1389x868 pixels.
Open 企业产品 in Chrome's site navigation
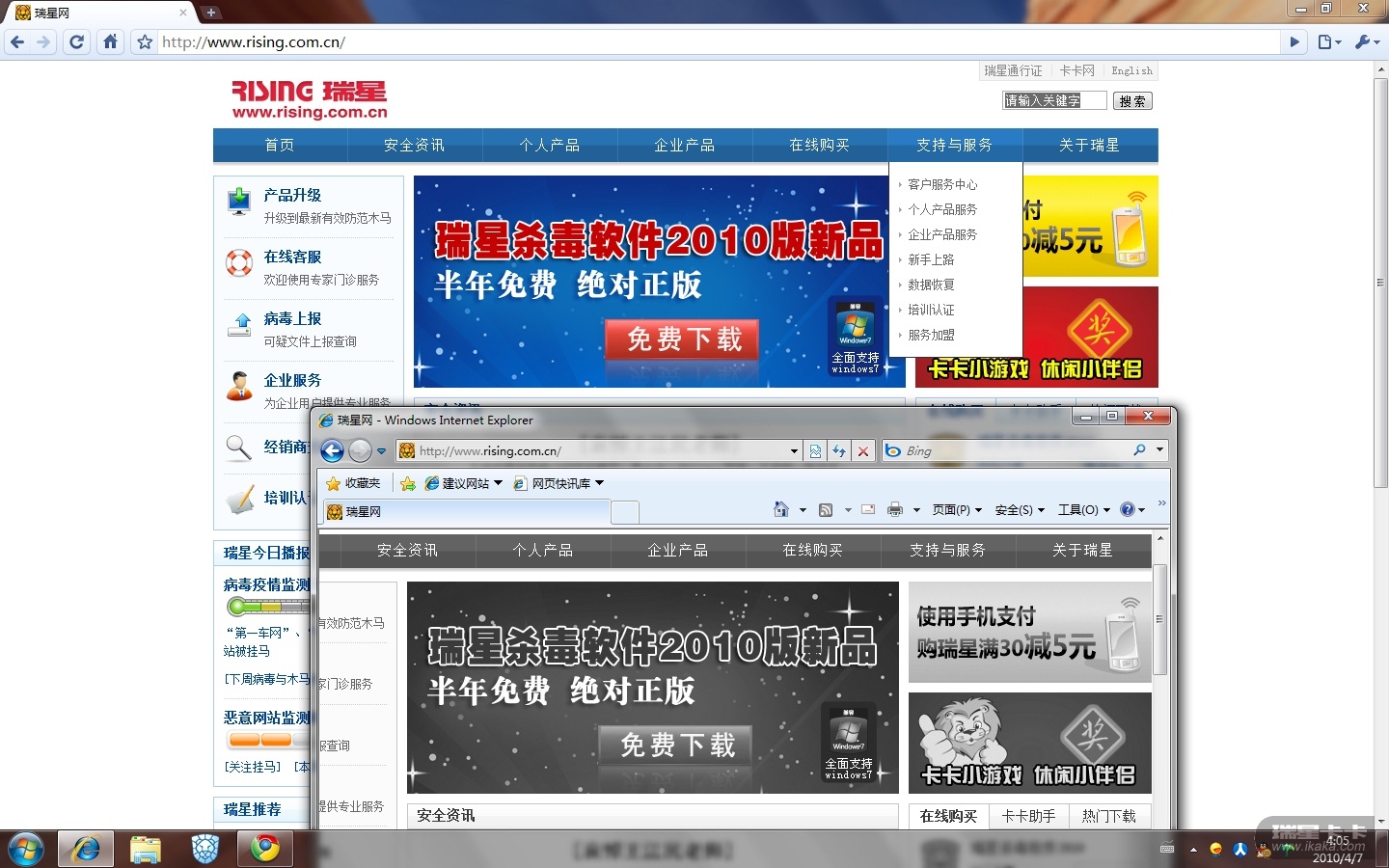[x=685, y=145]
